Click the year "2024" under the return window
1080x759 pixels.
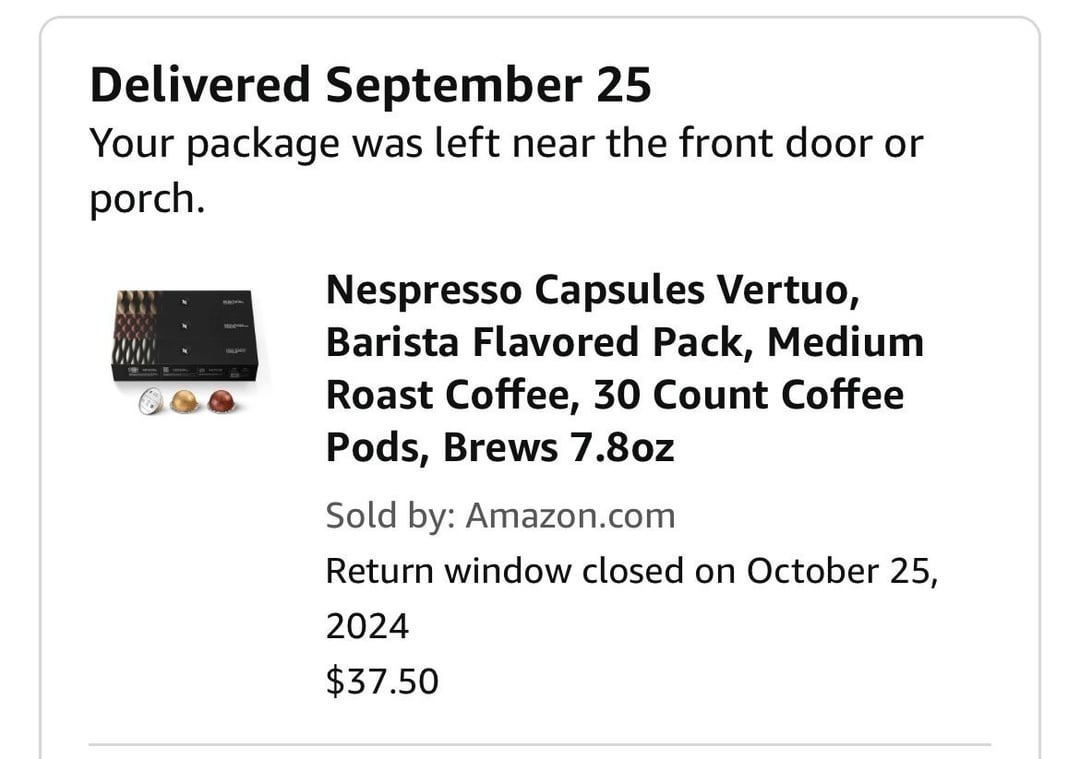[367, 627]
